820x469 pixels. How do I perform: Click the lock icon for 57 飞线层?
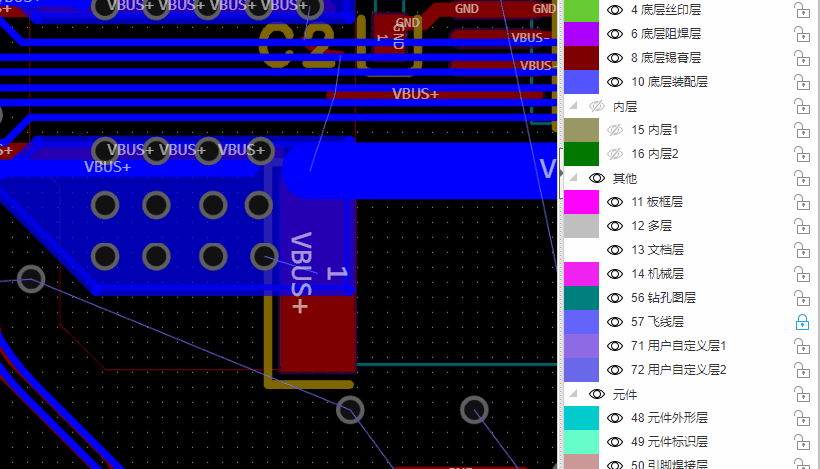tap(801, 322)
